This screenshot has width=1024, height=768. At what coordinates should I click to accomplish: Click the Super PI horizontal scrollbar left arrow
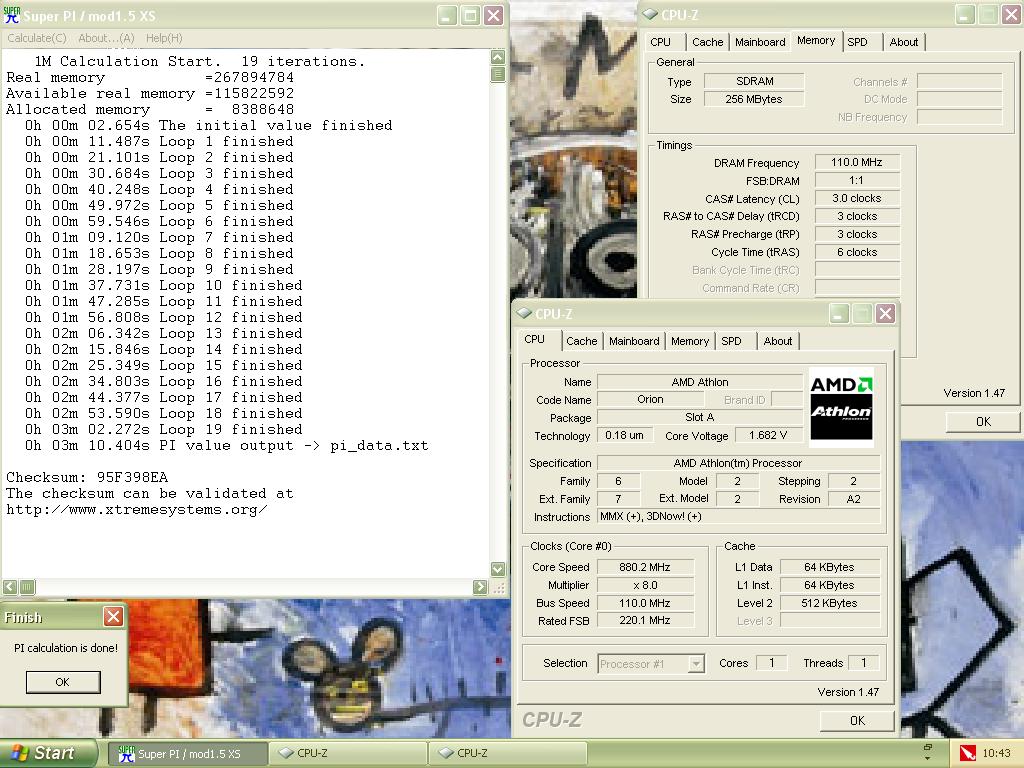[x=10, y=586]
